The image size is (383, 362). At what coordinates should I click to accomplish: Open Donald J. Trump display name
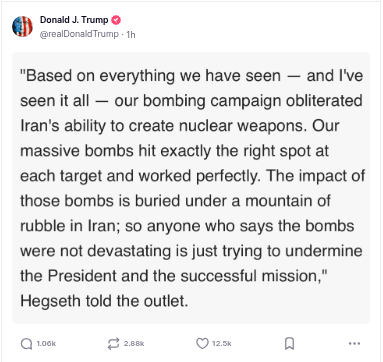click(x=74, y=20)
